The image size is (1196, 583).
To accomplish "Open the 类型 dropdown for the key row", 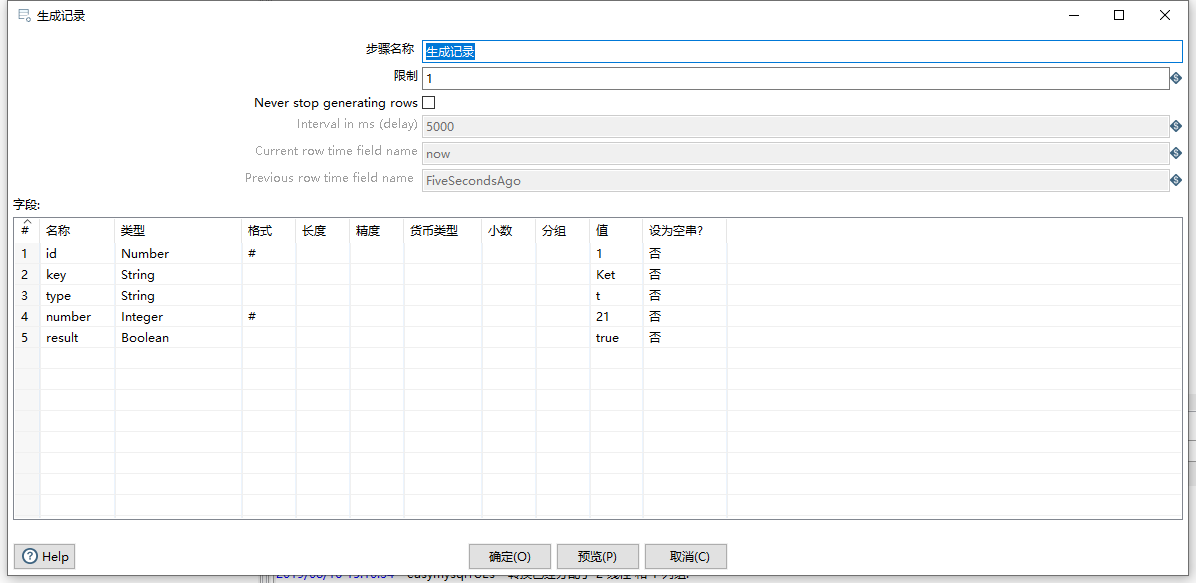I will [178, 274].
